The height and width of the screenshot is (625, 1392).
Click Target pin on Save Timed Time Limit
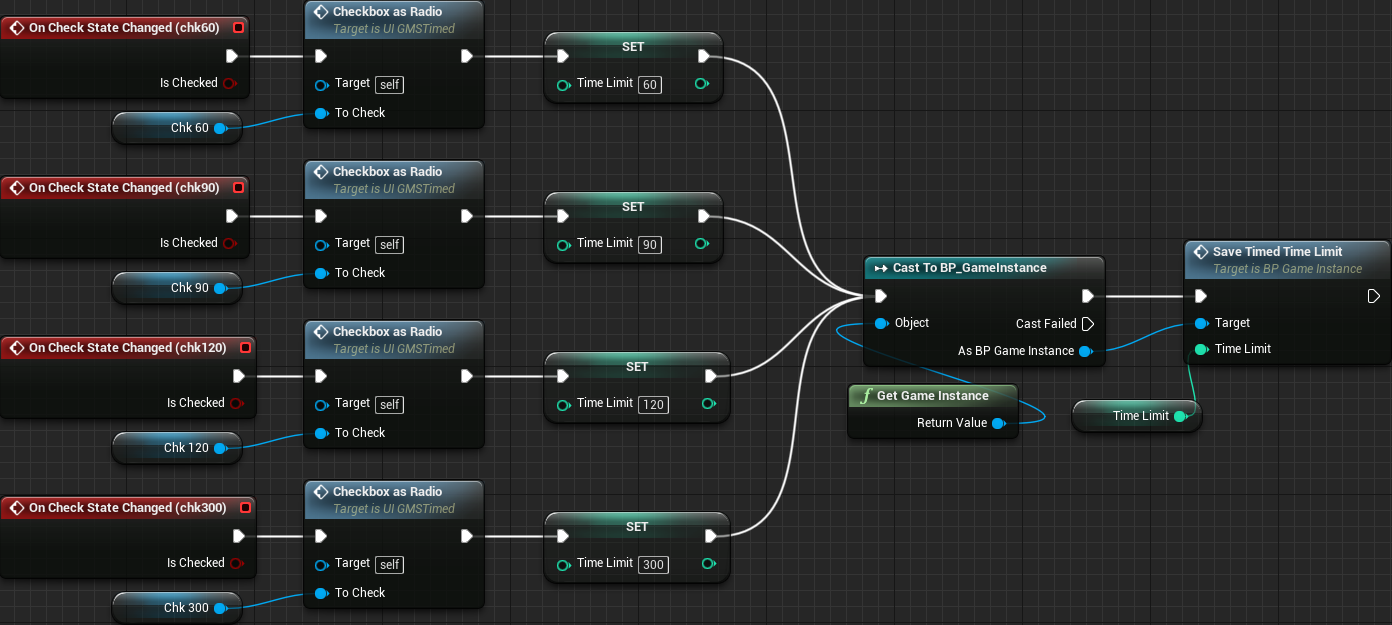(1201, 323)
